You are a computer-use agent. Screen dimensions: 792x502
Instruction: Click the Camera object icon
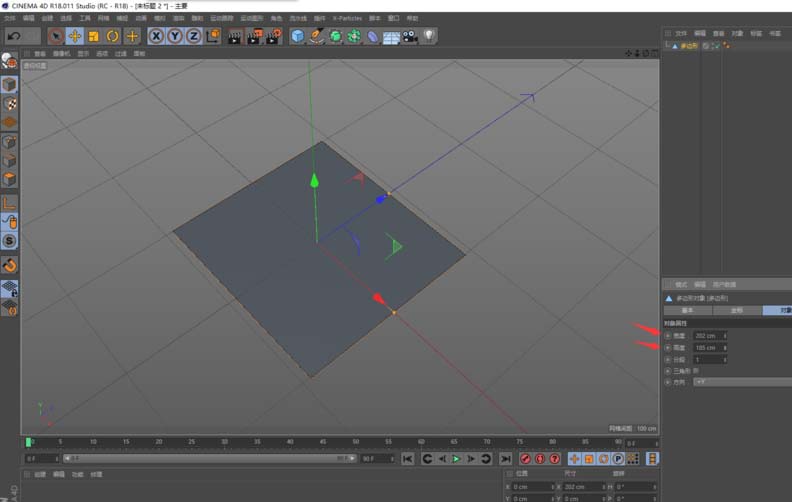410,36
